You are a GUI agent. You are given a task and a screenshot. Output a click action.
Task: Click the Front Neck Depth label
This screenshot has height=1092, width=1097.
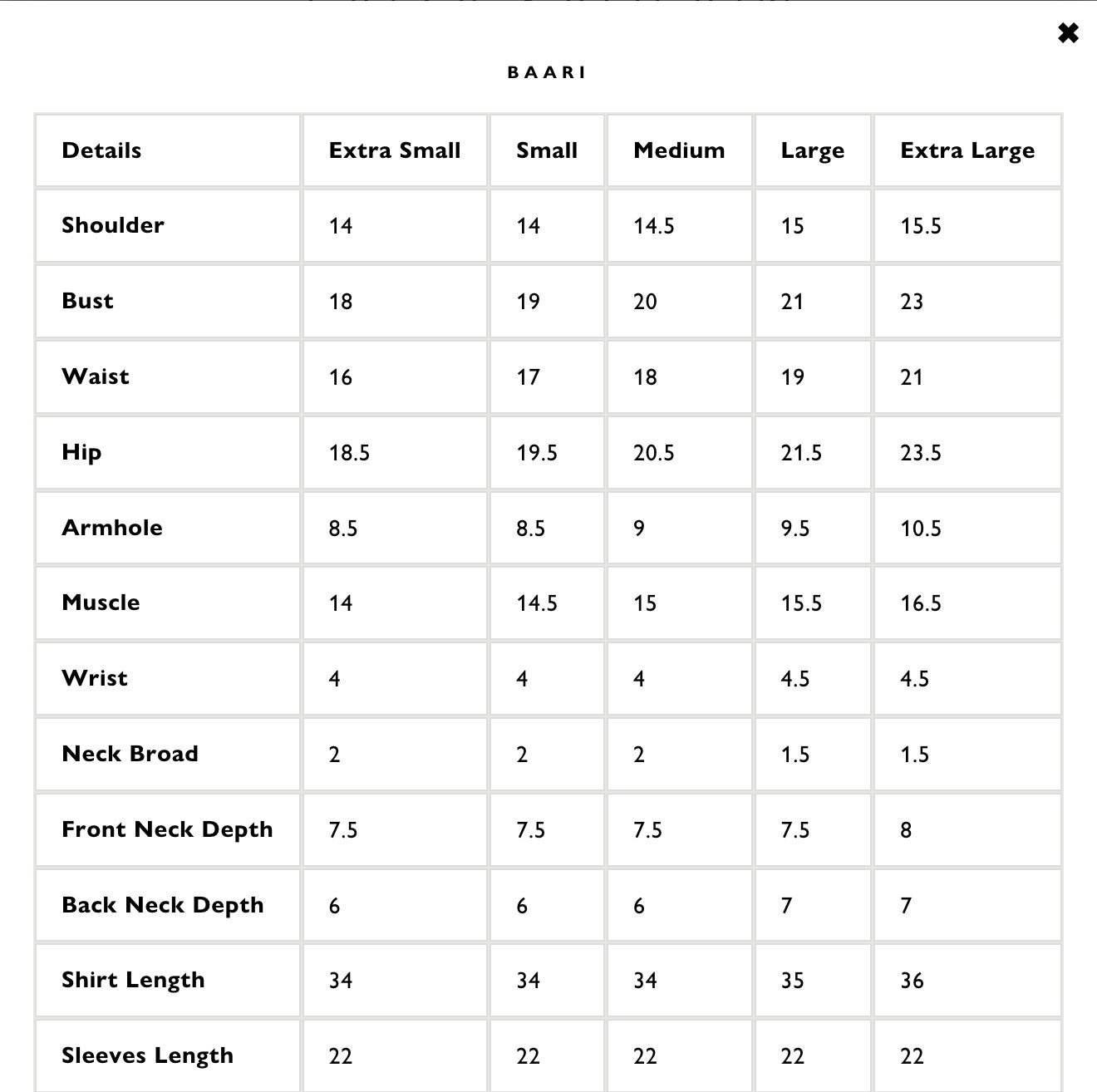click(167, 829)
